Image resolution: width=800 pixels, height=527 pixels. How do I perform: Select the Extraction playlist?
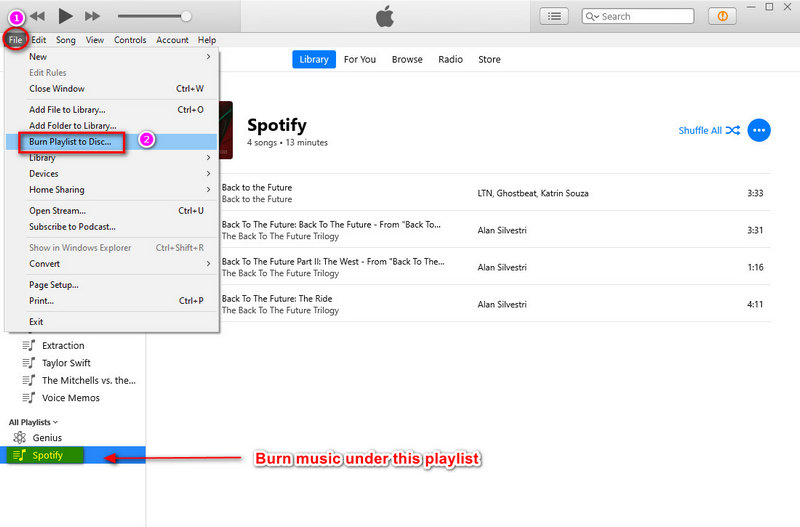tap(72, 345)
